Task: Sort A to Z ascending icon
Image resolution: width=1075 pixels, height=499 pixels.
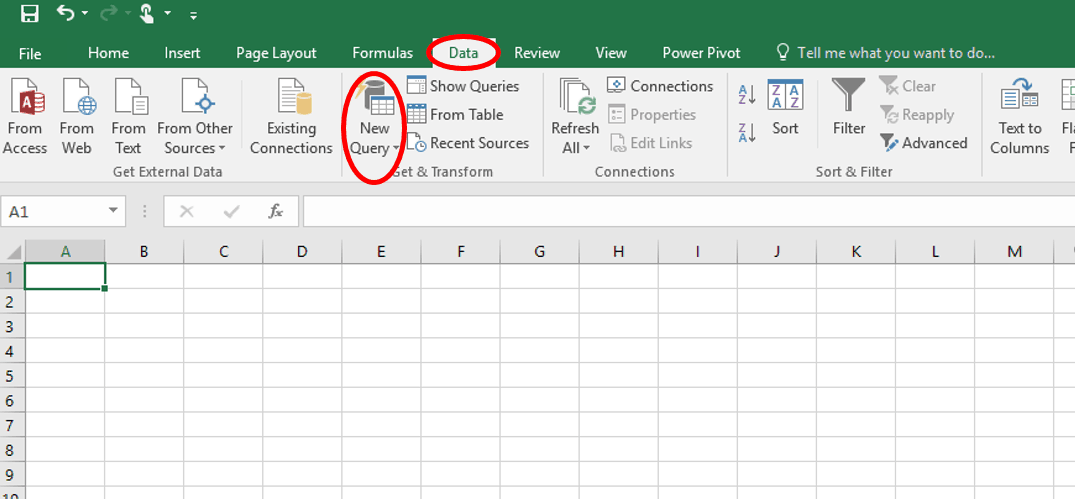Action: click(747, 95)
